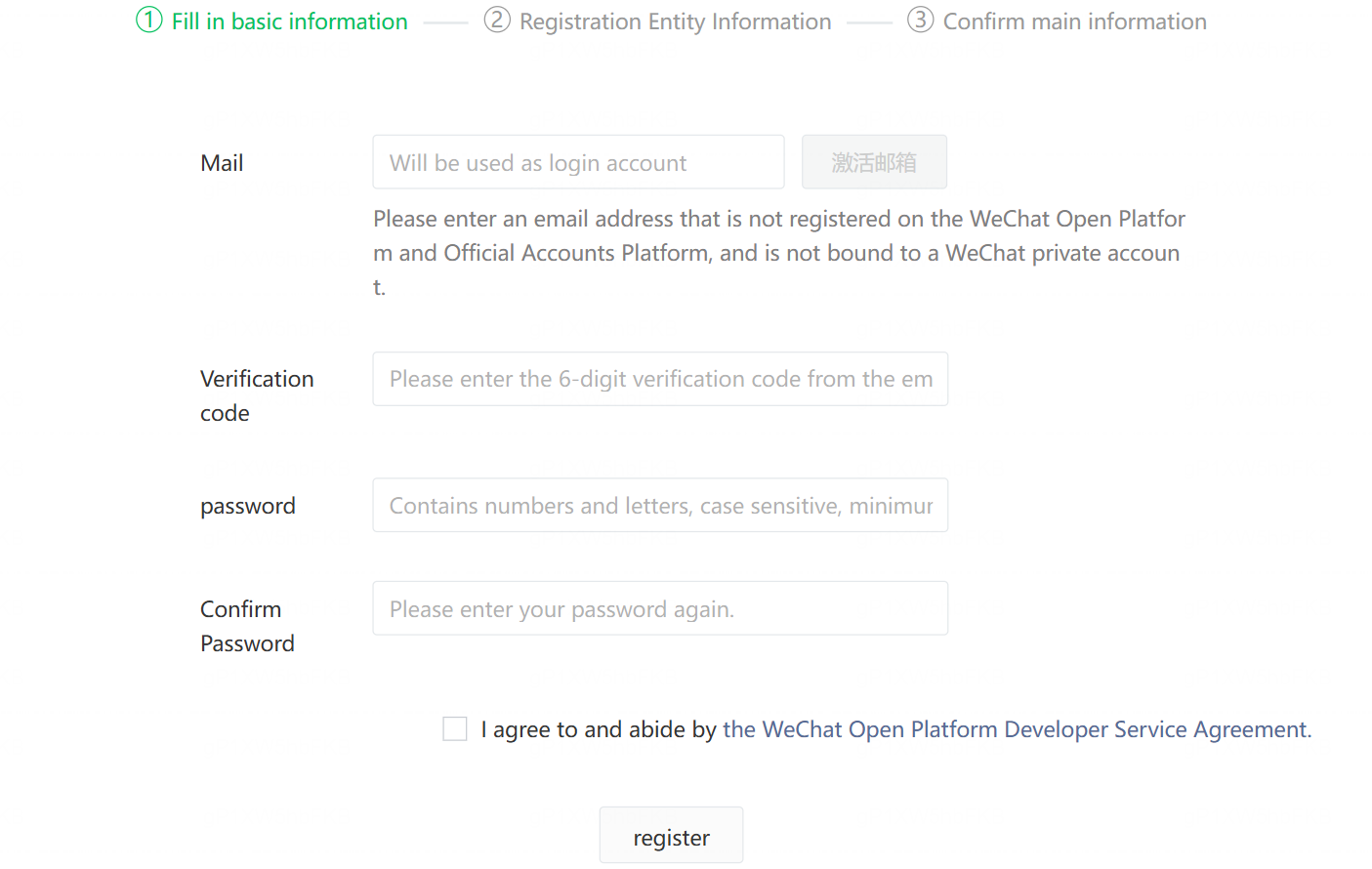Open WeChat Open Platform Developer Service Agreement
The width and height of the screenshot is (1372, 869).
[1017, 729]
